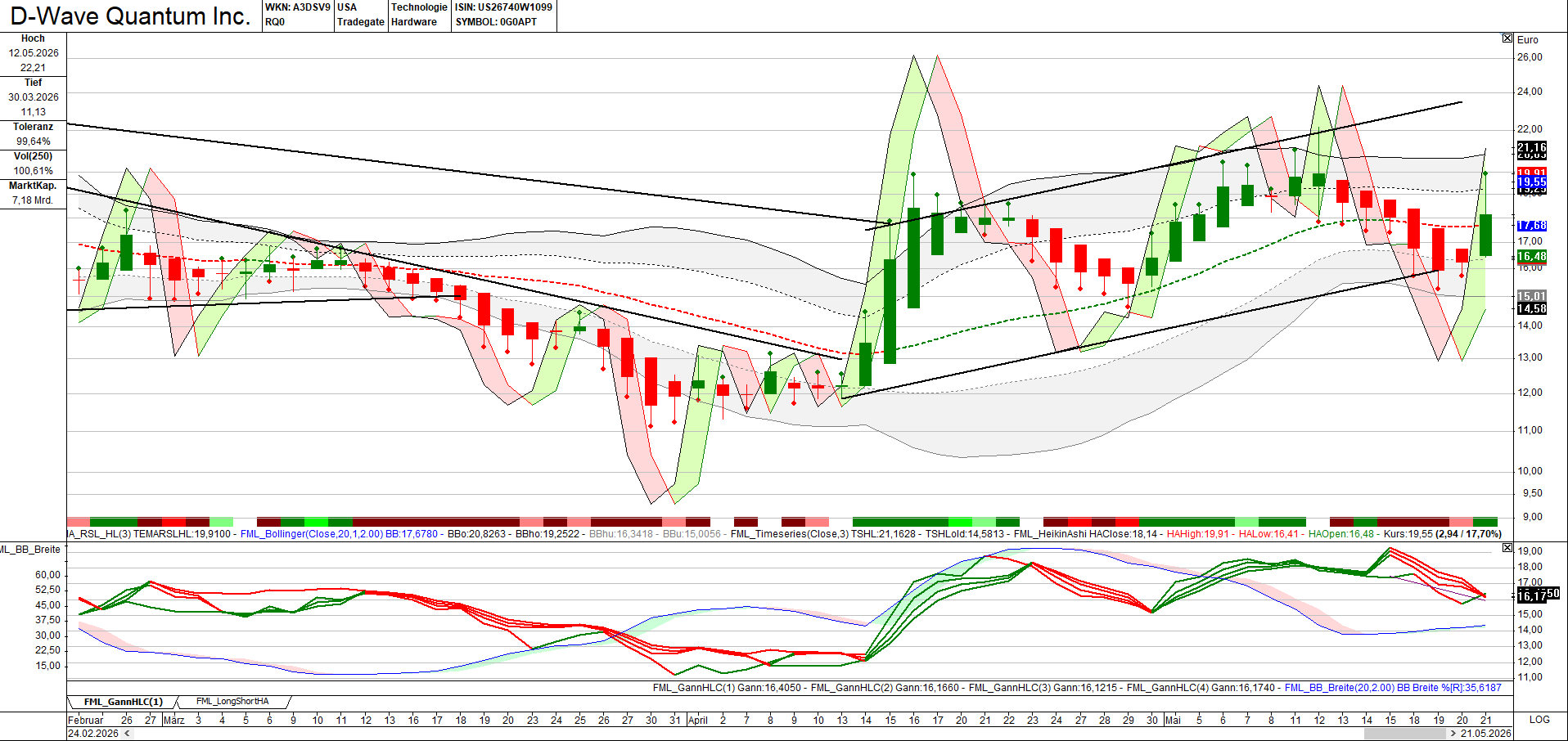
Task: Click the blue 19,55 price marker
Action: 1532,182
